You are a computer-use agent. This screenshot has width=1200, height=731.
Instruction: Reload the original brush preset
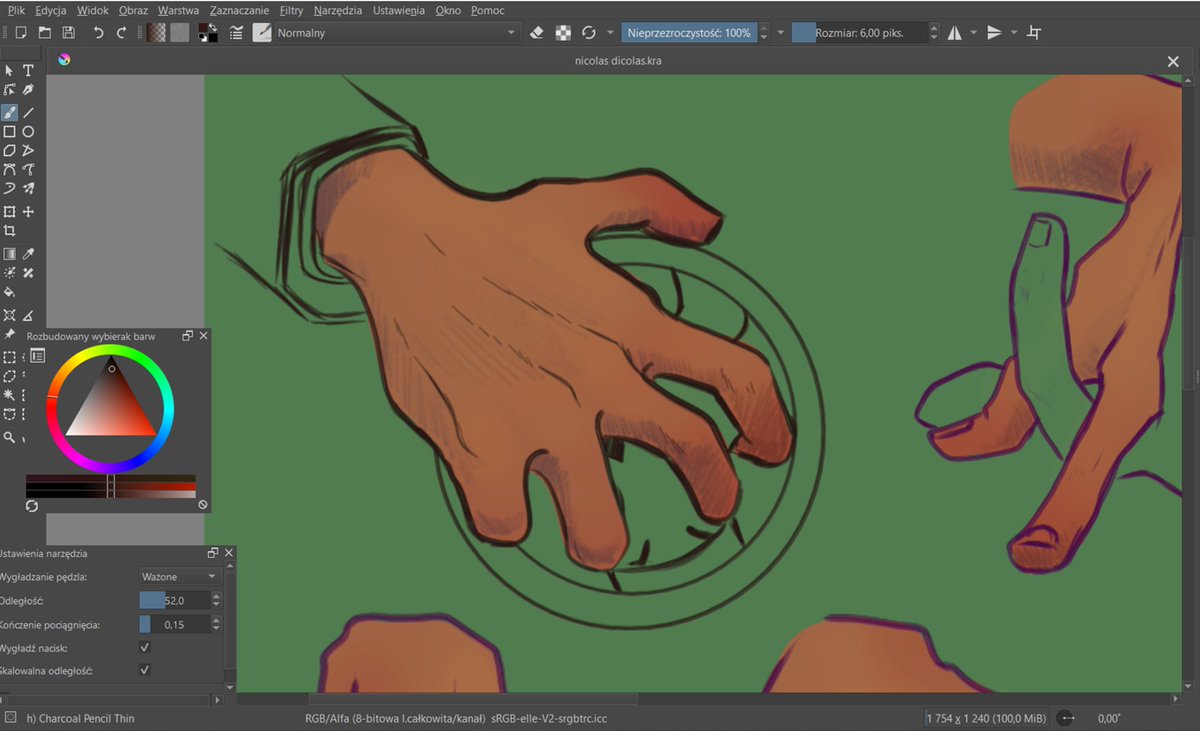[x=589, y=33]
